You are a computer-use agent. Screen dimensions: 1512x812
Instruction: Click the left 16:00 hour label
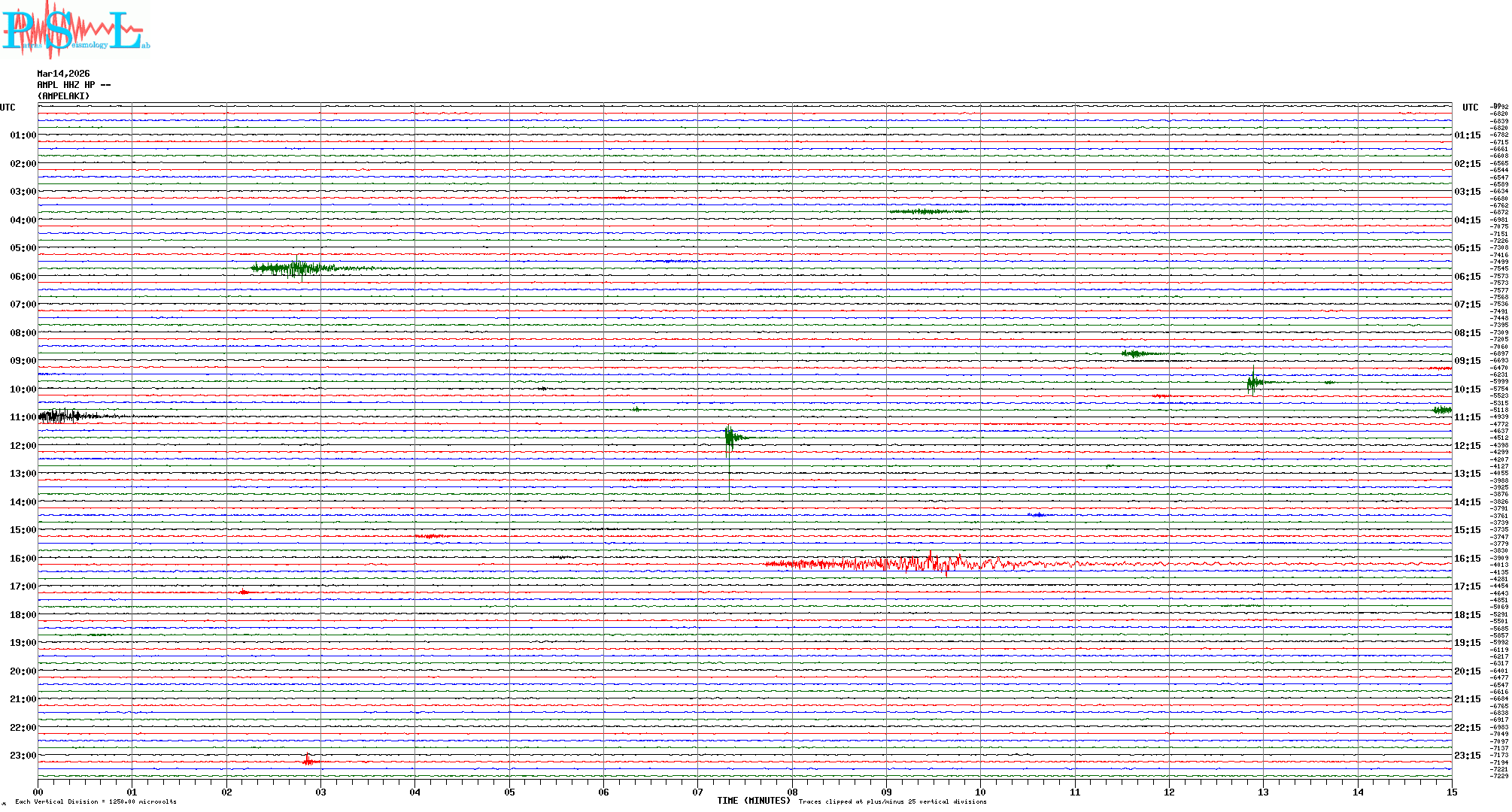pos(23,559)
